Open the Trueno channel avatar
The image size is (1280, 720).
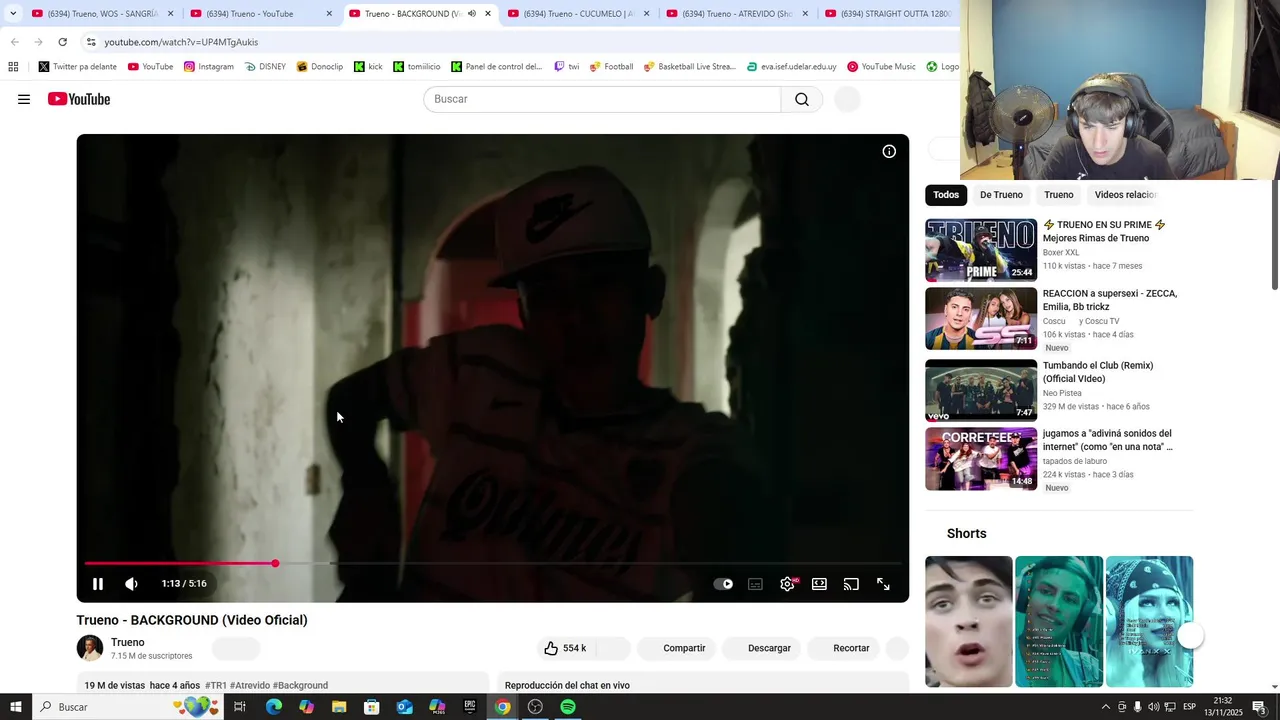click(x=90, y=648)
